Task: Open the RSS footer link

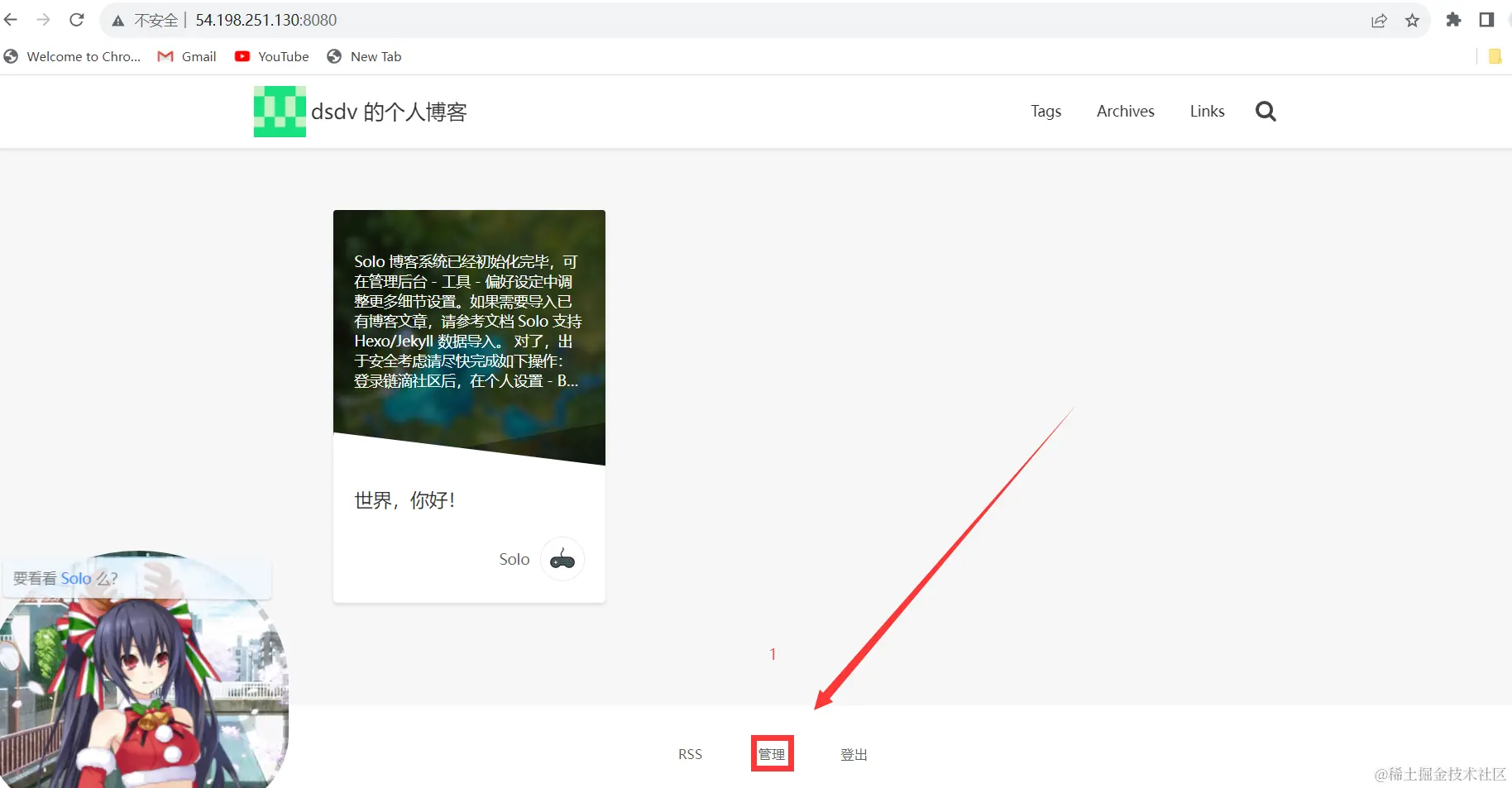Action: (690, 754)
